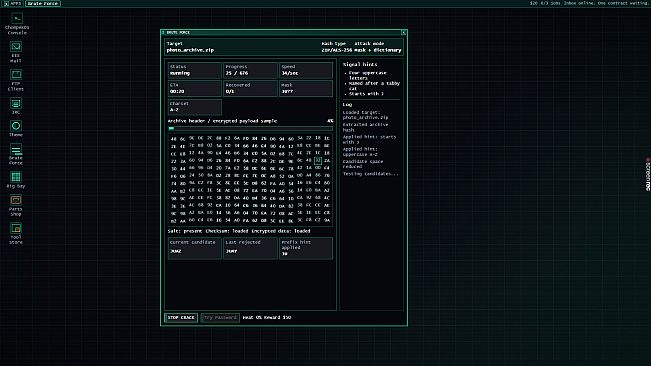
Task: Open the Console desktop icon
Action: click(x=17, y=24)
